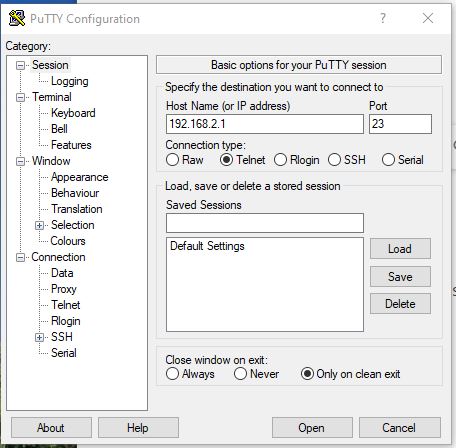Open Behaviour settings
Screen dimensions: 456x448
coord(75,193)
